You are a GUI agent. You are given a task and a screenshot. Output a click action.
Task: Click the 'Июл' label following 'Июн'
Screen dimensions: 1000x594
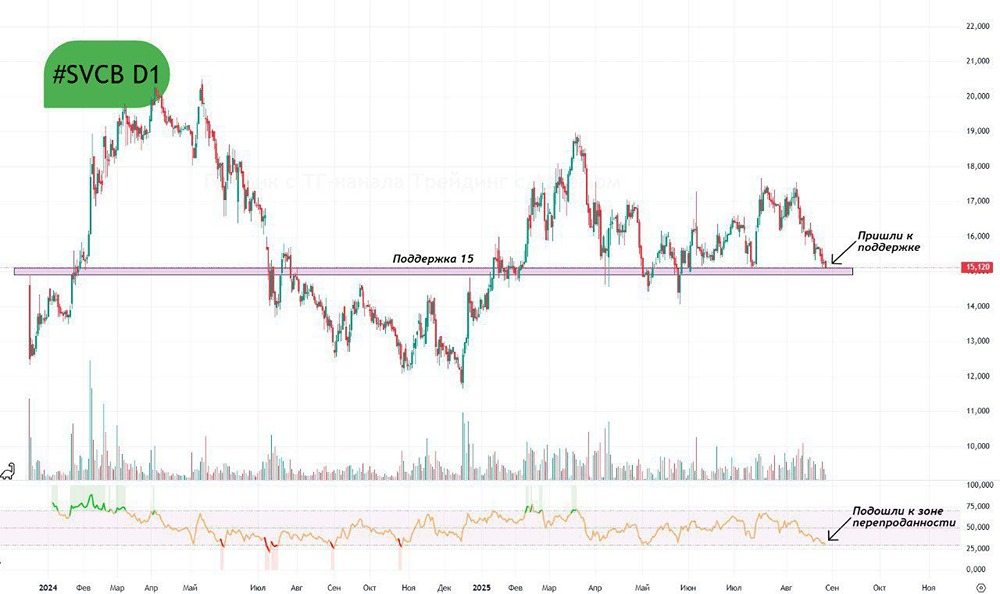pos(734,588)
